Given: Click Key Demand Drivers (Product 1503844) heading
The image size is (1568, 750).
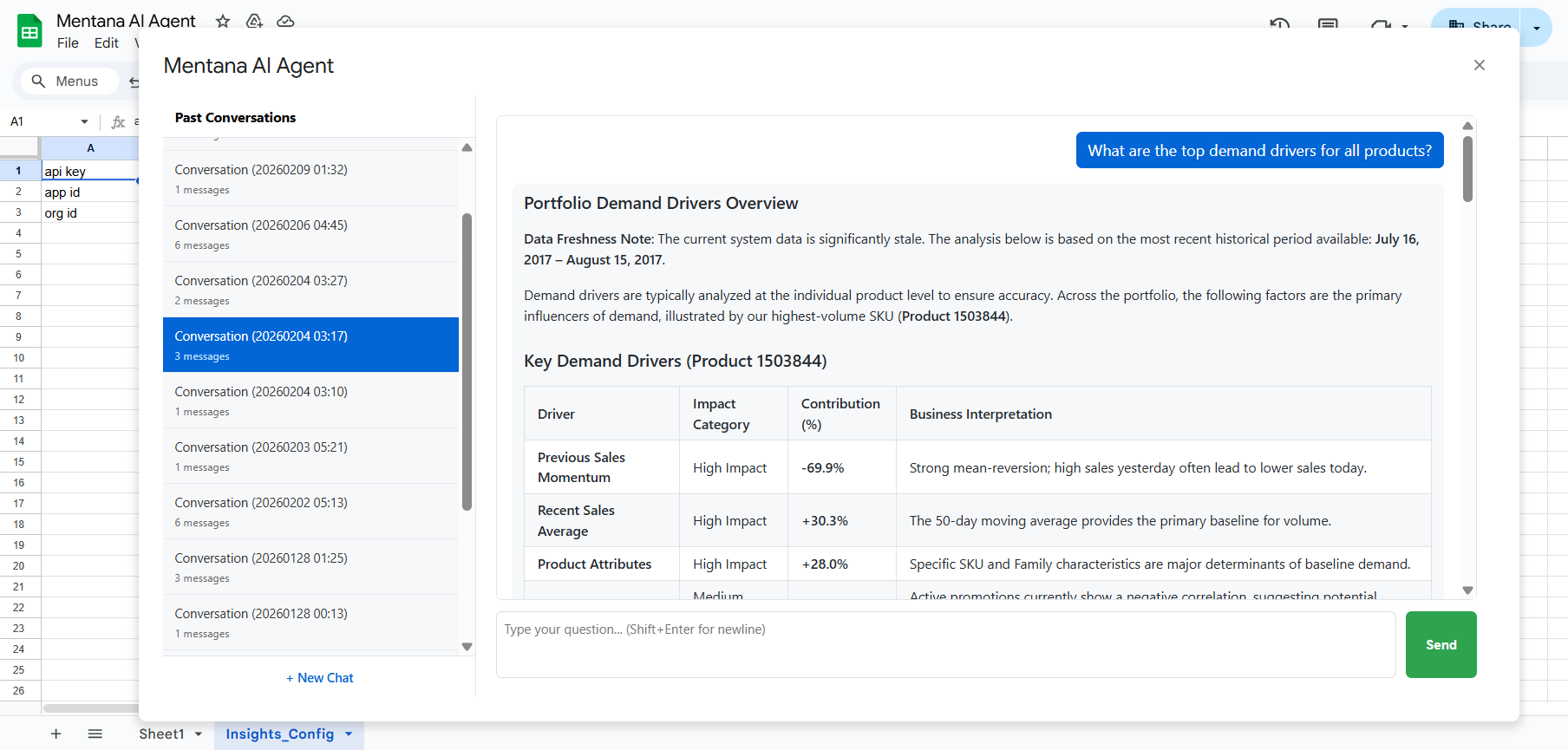Looking at the screenshot, I should point(675,361).
